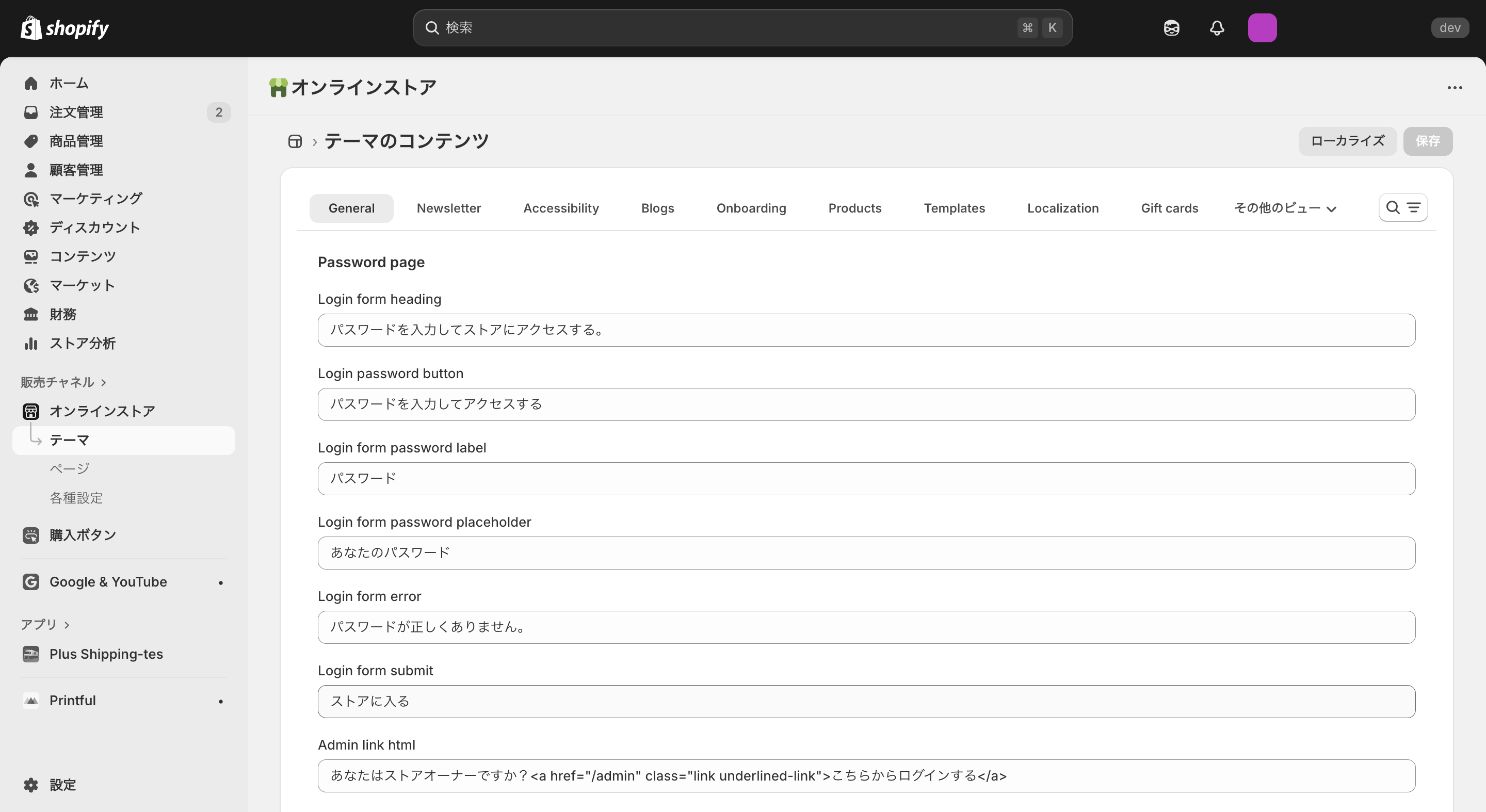Click the theme breadcrumb icon beside テーマのコンテンツ
This screenshot has height=812, width=1486.
tap(295, 141)
